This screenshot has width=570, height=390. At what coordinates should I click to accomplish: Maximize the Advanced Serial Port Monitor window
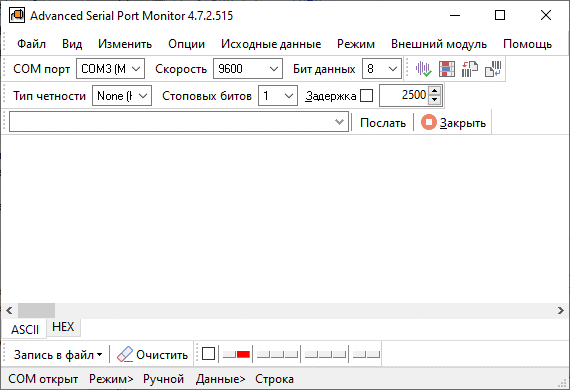coord(500,15)
